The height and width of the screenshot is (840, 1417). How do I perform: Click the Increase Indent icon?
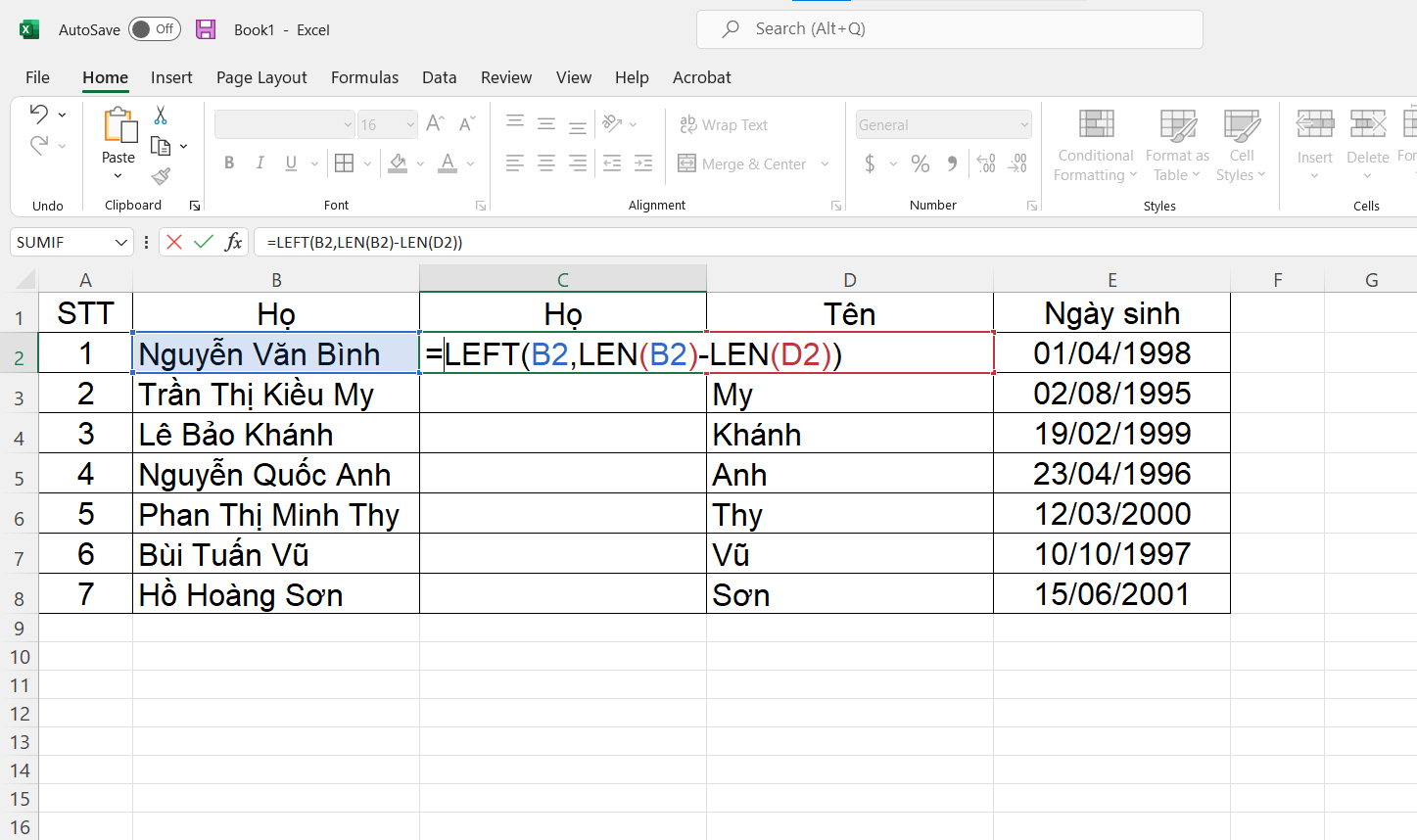(643, 163)
